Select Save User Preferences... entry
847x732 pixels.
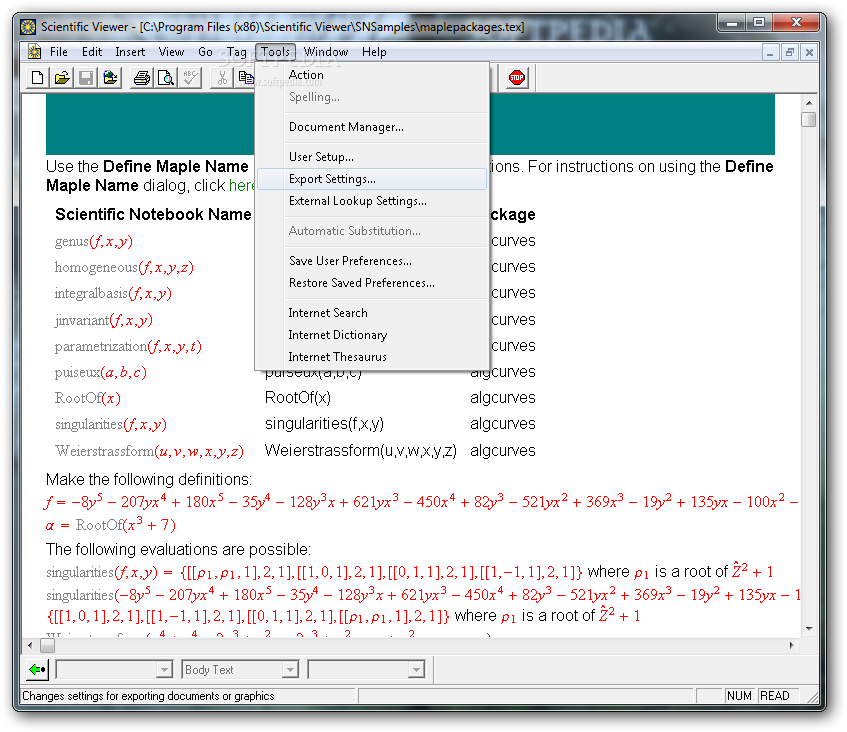point(372,261)
